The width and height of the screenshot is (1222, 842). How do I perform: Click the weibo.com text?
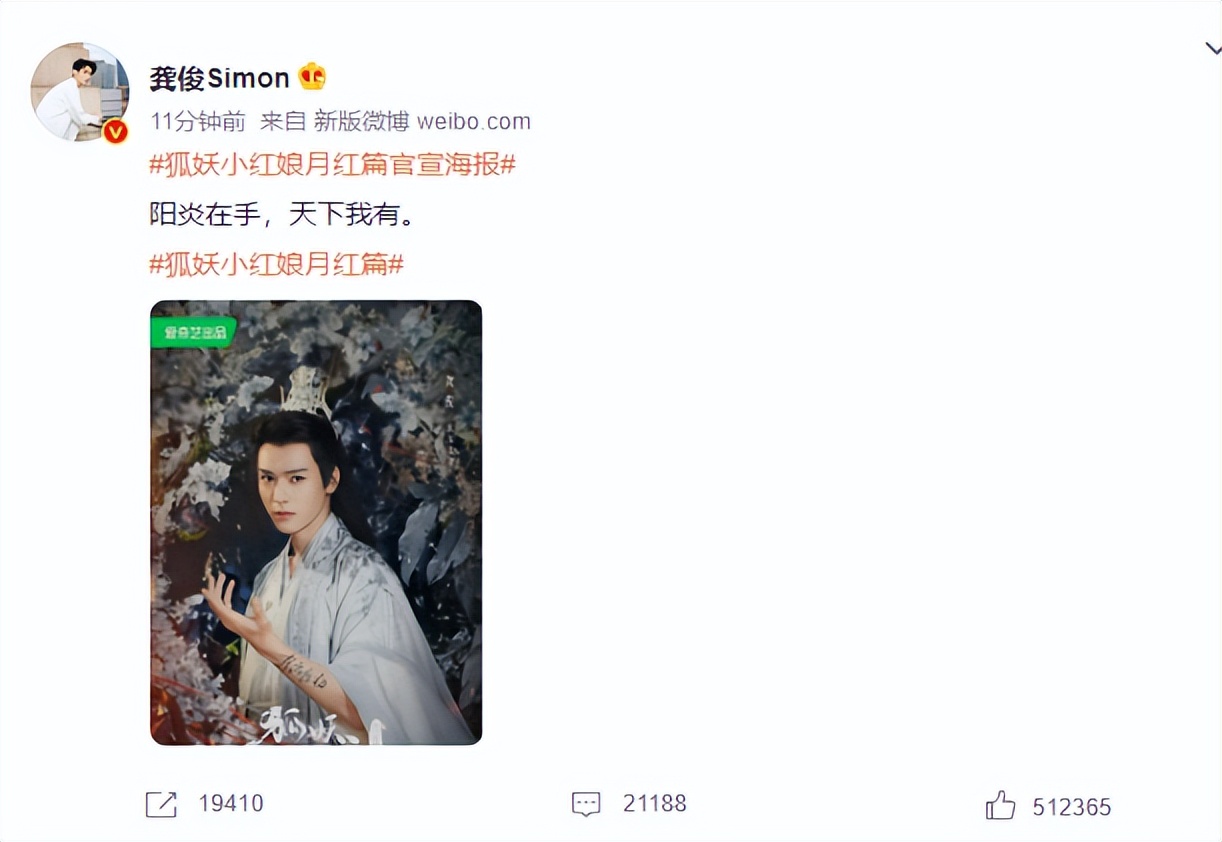tap(474, 122)
